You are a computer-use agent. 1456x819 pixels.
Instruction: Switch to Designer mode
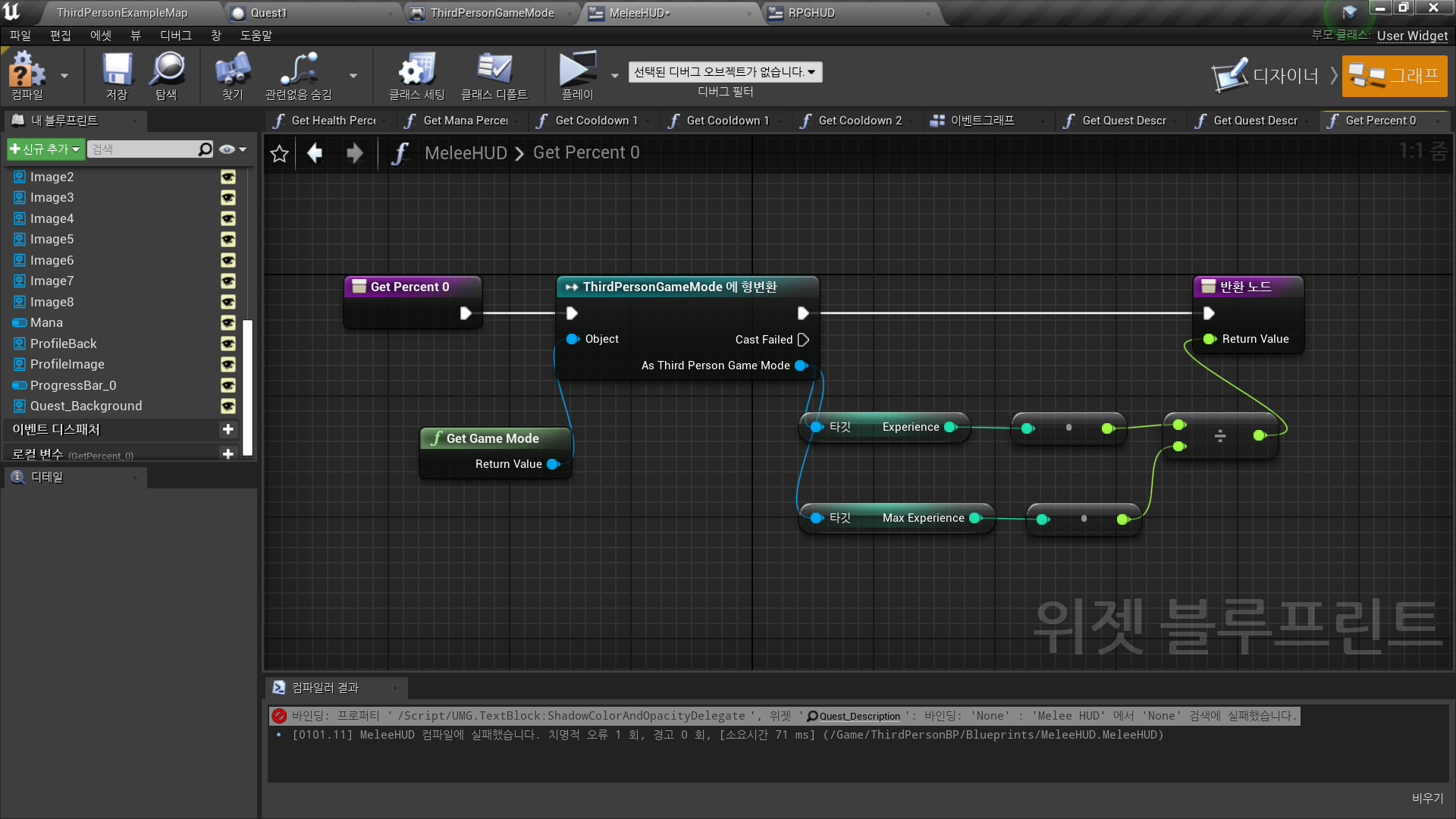pyautogui.click(x=1266, y=76)
